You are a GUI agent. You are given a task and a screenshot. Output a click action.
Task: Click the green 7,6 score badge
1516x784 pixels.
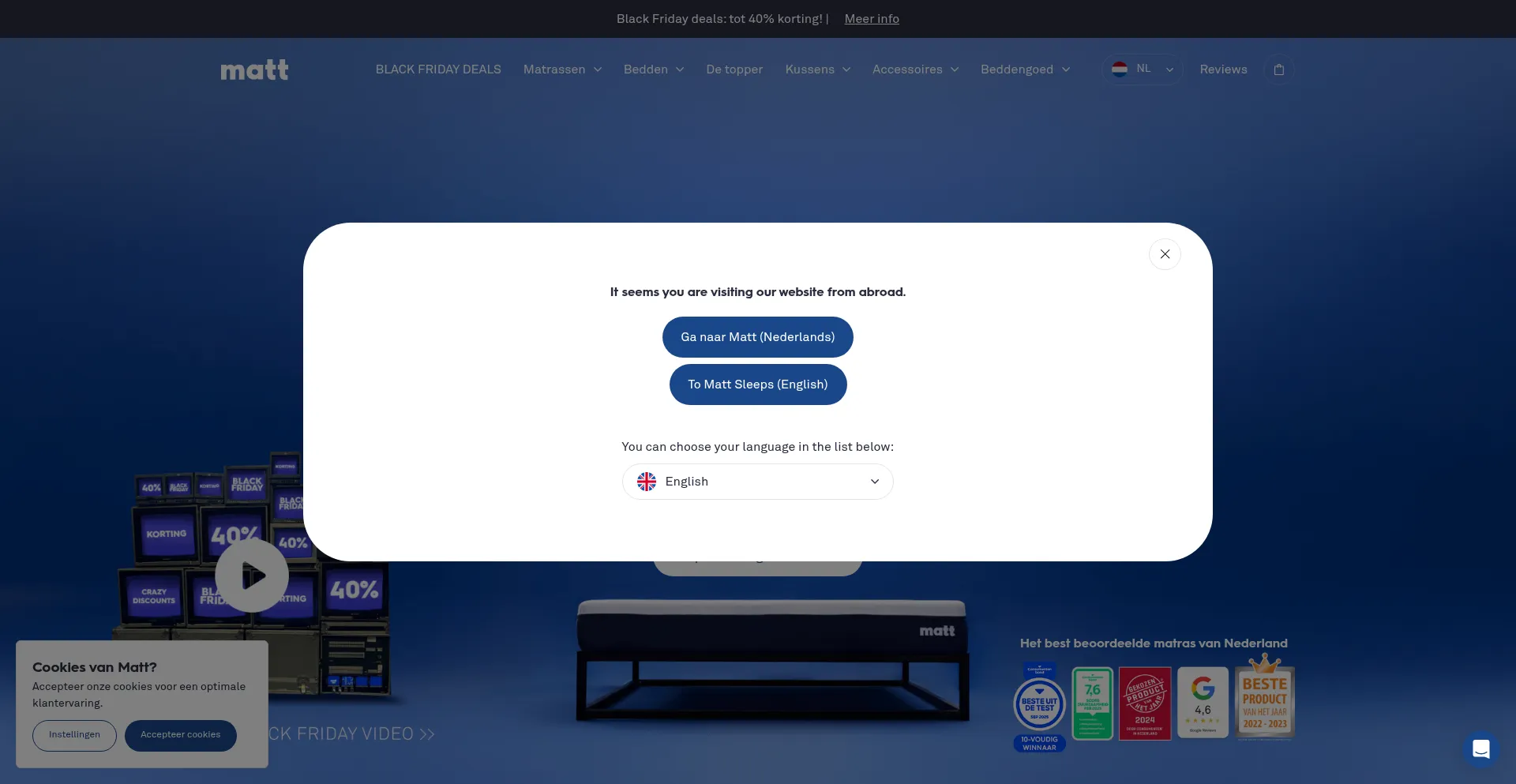tap(1092, 703)
